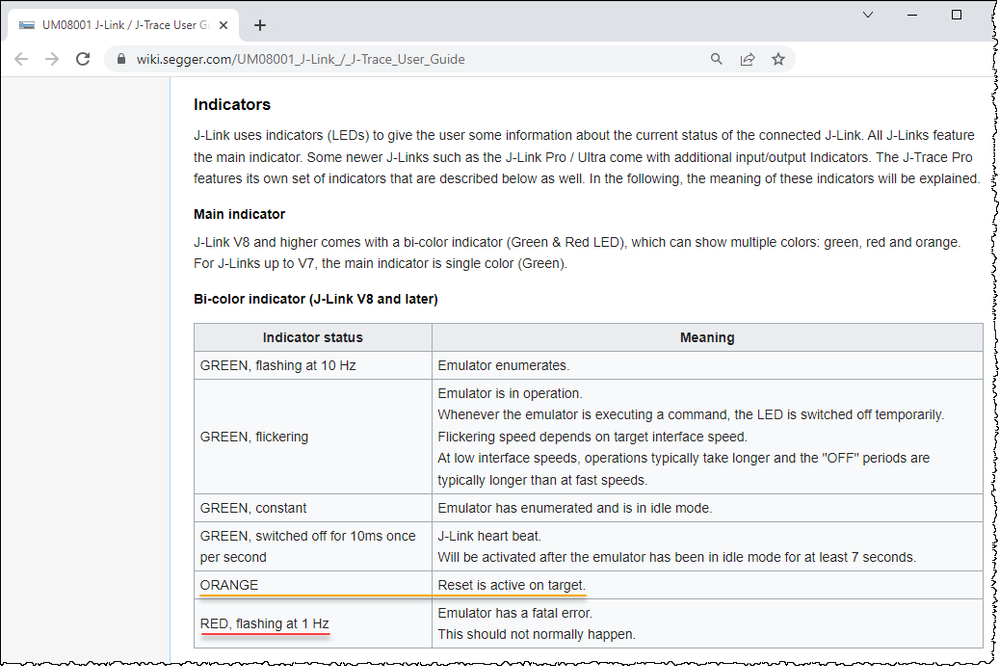
Task: Select the cell GREEN, flashing at 10 Hz
Action: [313, 365]
